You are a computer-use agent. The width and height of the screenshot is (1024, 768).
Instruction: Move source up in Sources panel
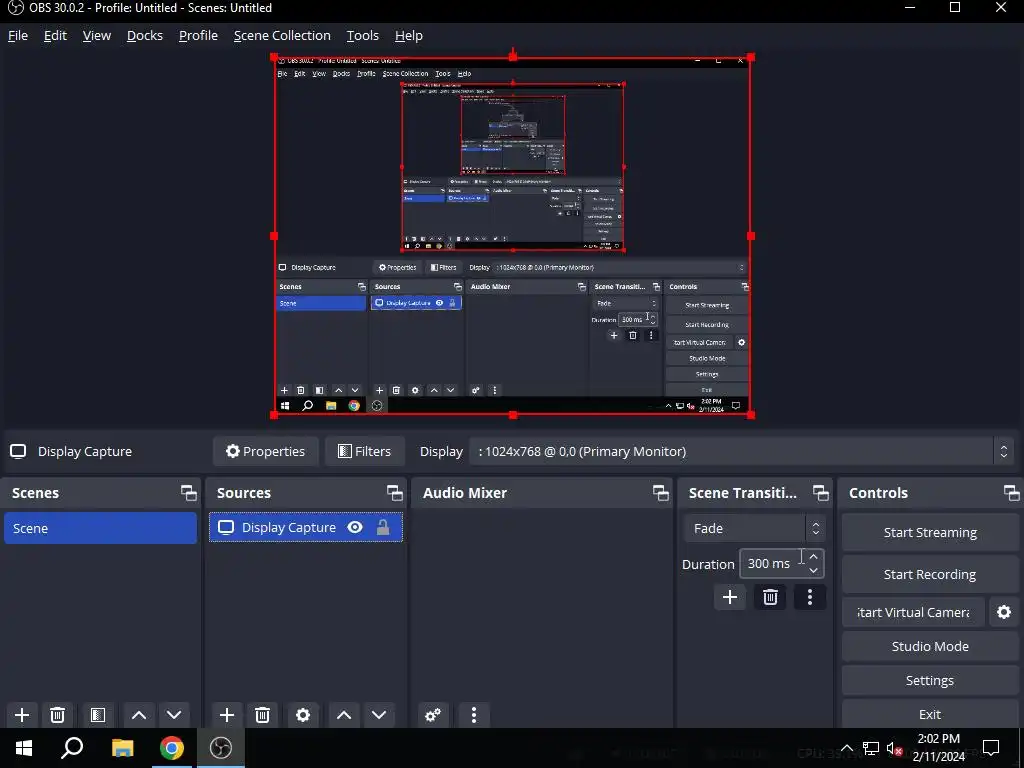(344, 714)
